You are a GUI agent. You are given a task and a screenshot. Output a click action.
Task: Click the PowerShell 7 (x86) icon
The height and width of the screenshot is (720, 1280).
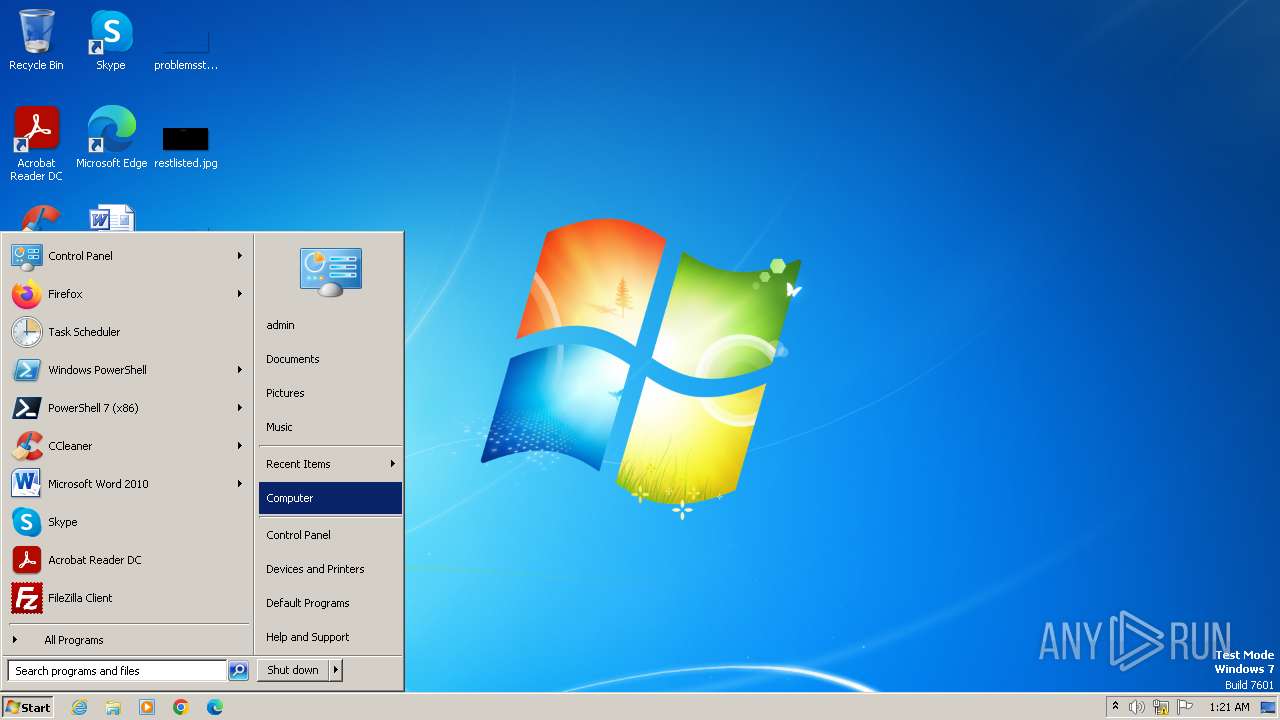click(x=27, y=408)
